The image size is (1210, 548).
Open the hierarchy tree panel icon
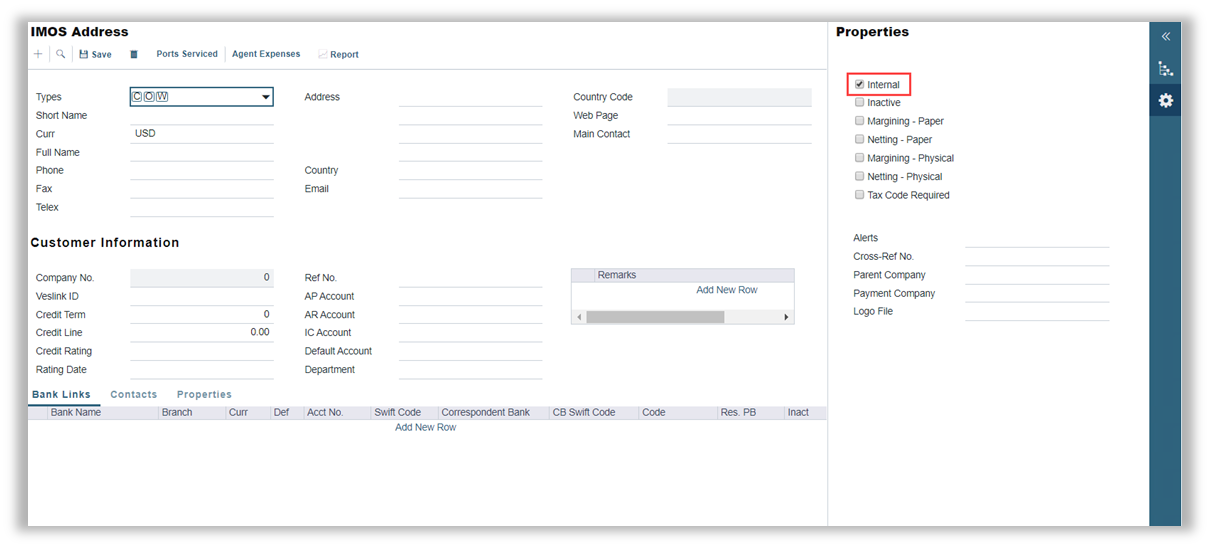tap(1165, 69)
